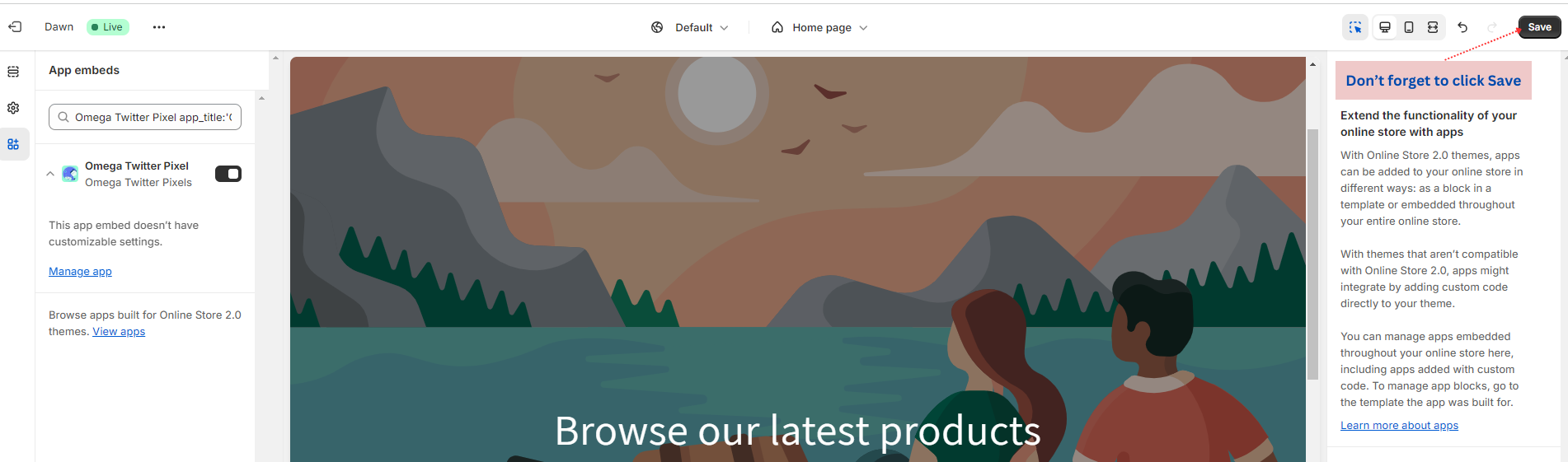1568x462 pixels.
Task: Open the Learn more about apps link
Action: coord(1399,426)
